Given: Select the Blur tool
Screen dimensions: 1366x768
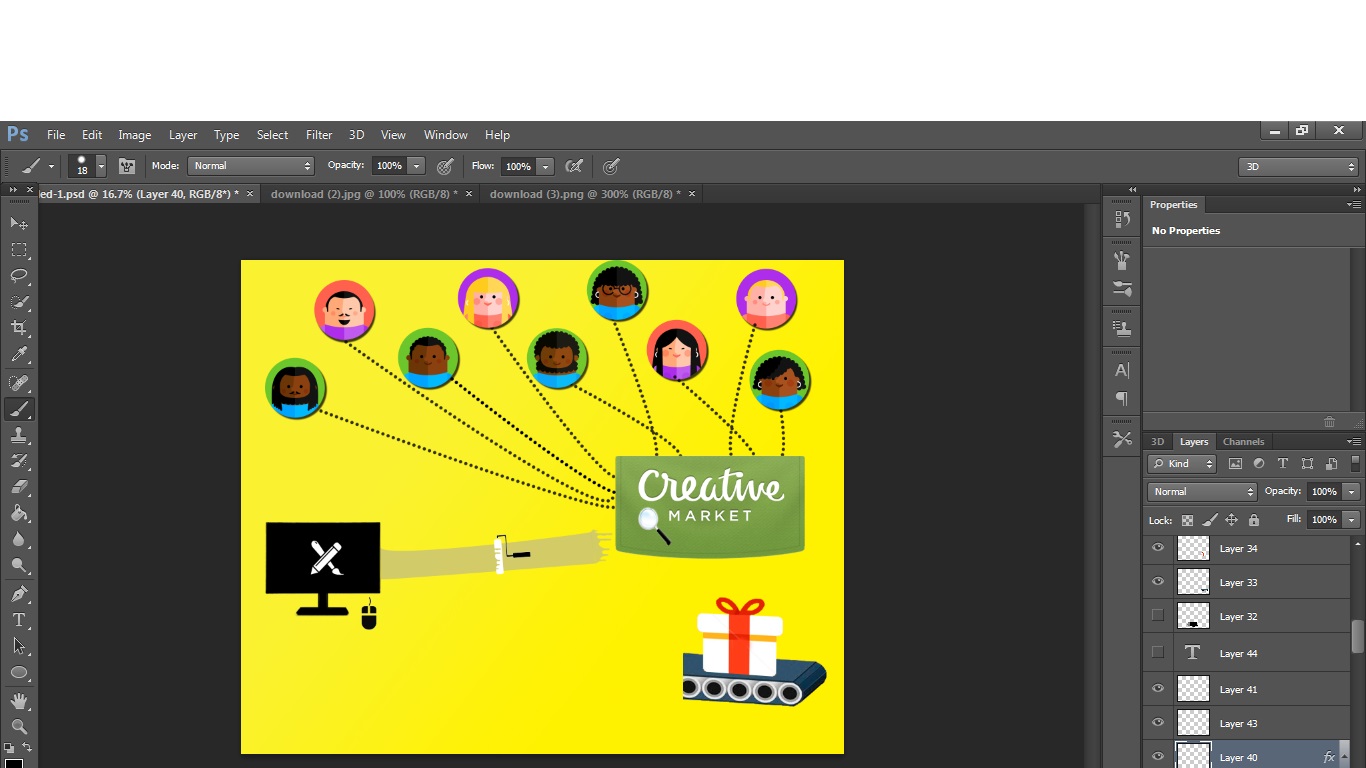Looking at the screenshot, I should [19, 539].
